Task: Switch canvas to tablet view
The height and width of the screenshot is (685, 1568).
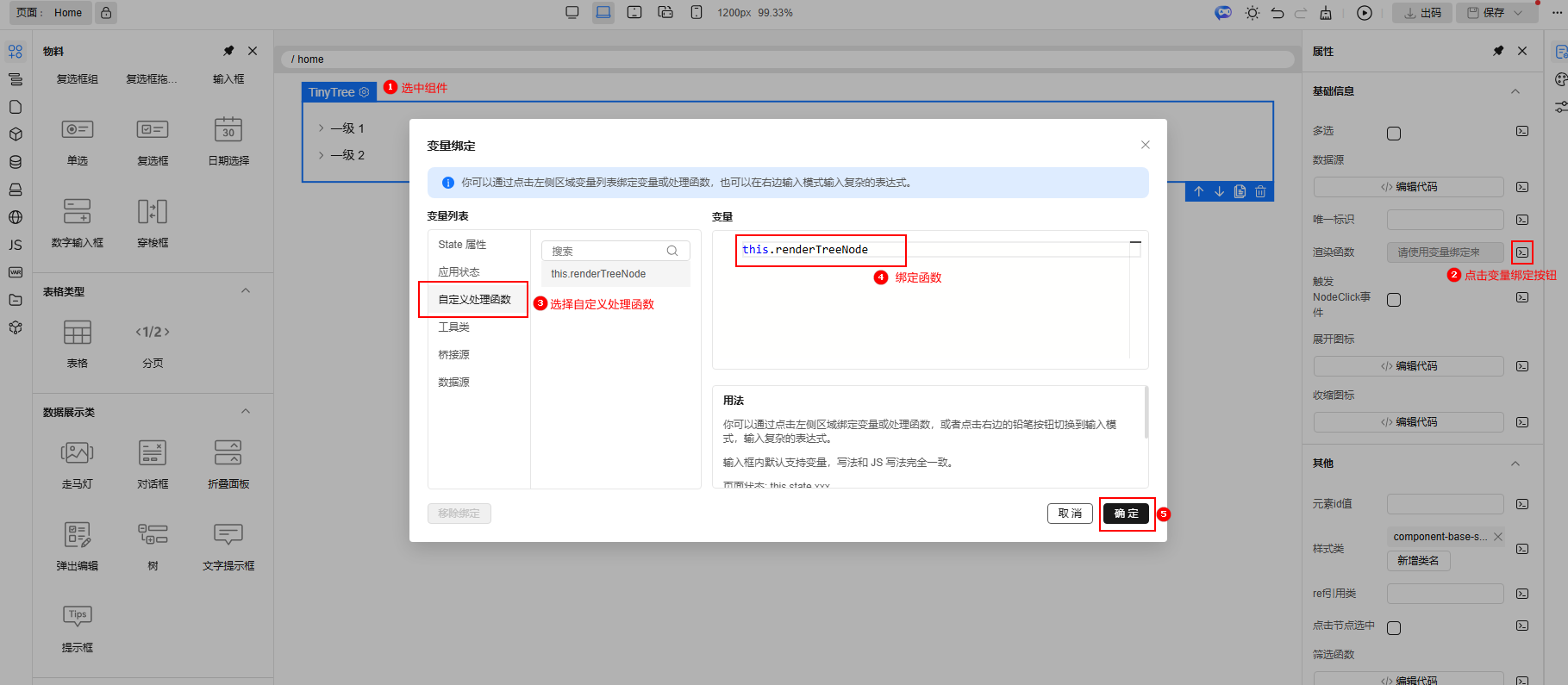Action: tap(634, 13)
